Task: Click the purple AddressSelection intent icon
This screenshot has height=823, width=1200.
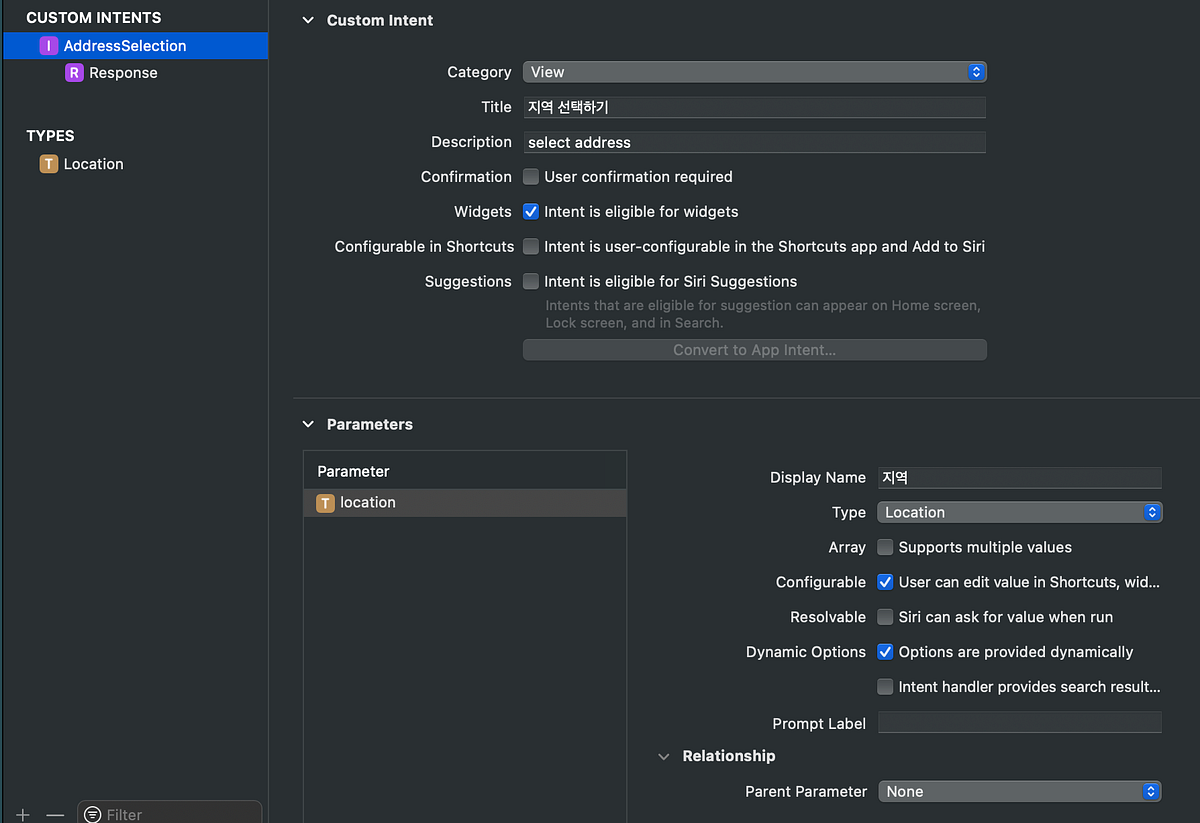Action: [48, 46]
